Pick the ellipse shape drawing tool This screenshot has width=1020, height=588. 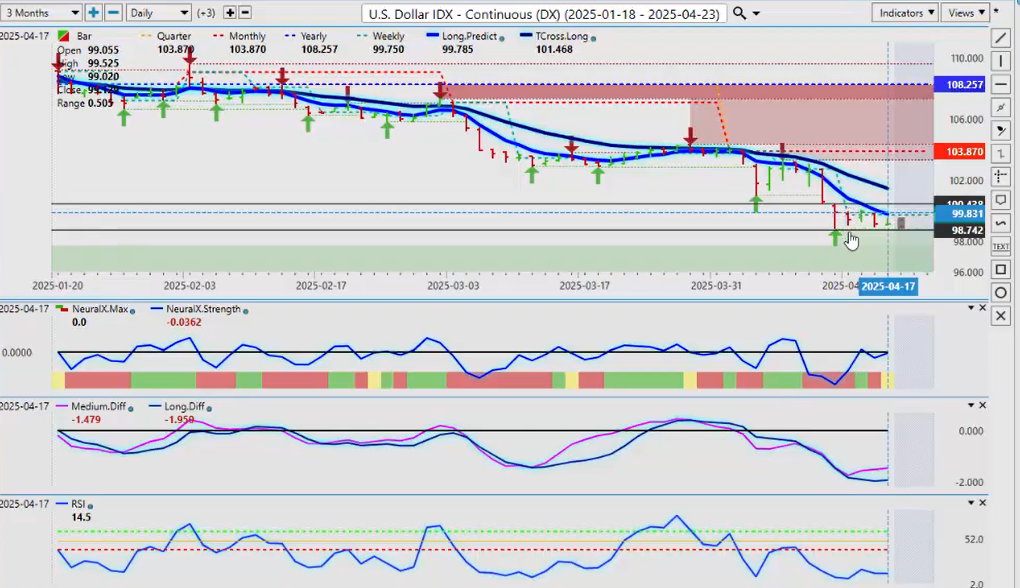point(1001,293)
